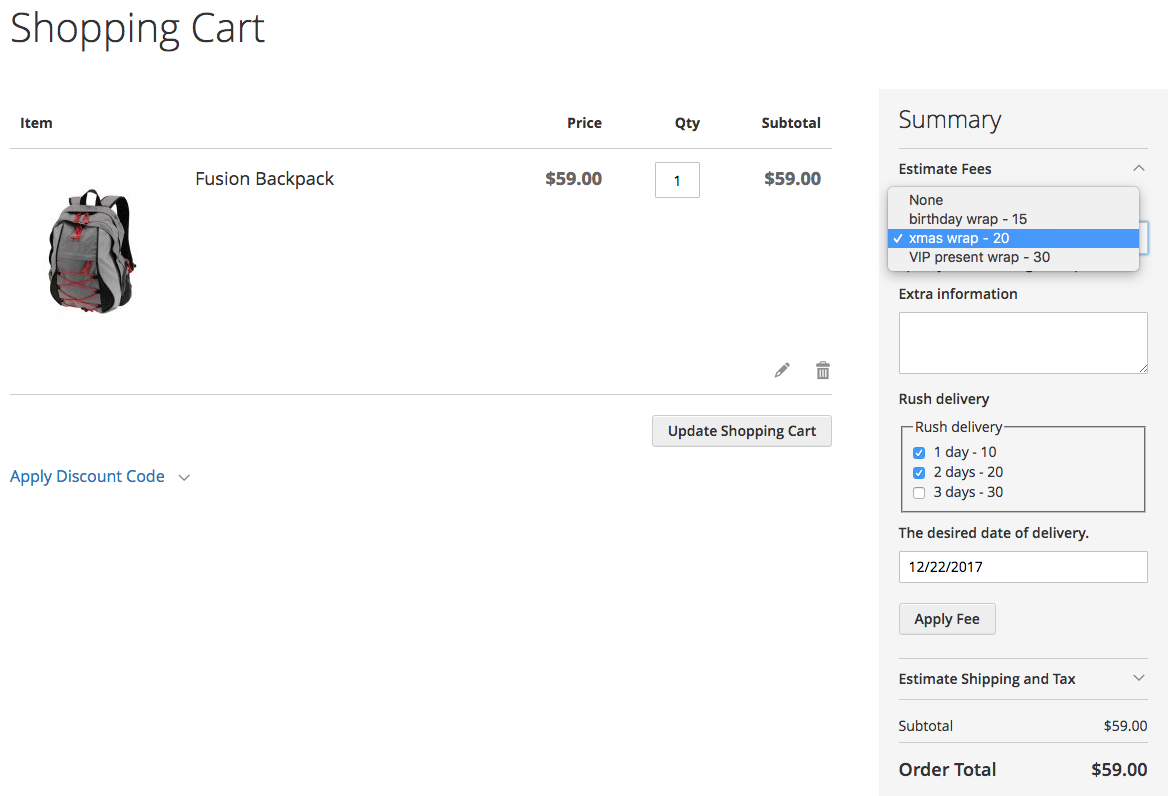Image resolution: width=1168 pixels, height=796 pixels.
Task: Select birthday wrap - 15 option
Action: tap(1013, 219)
